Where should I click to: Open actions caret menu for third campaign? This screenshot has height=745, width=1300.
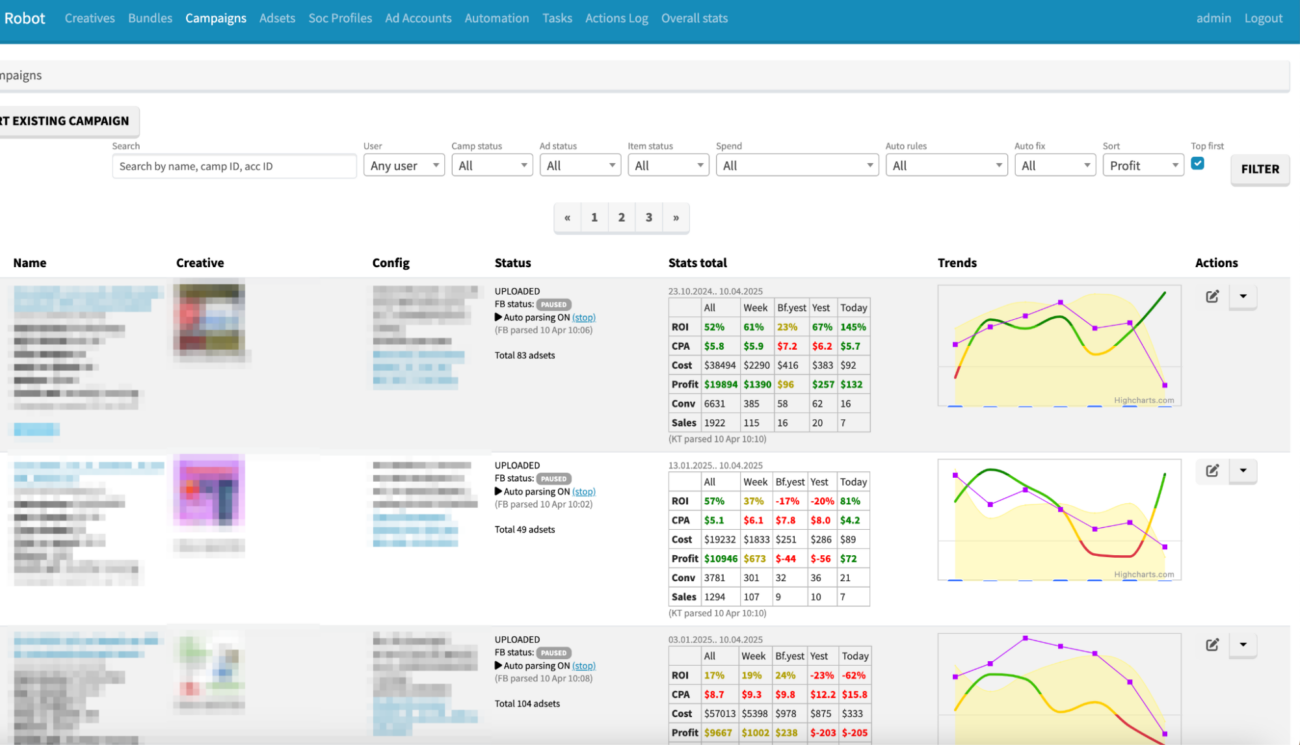pos(1243,645)
